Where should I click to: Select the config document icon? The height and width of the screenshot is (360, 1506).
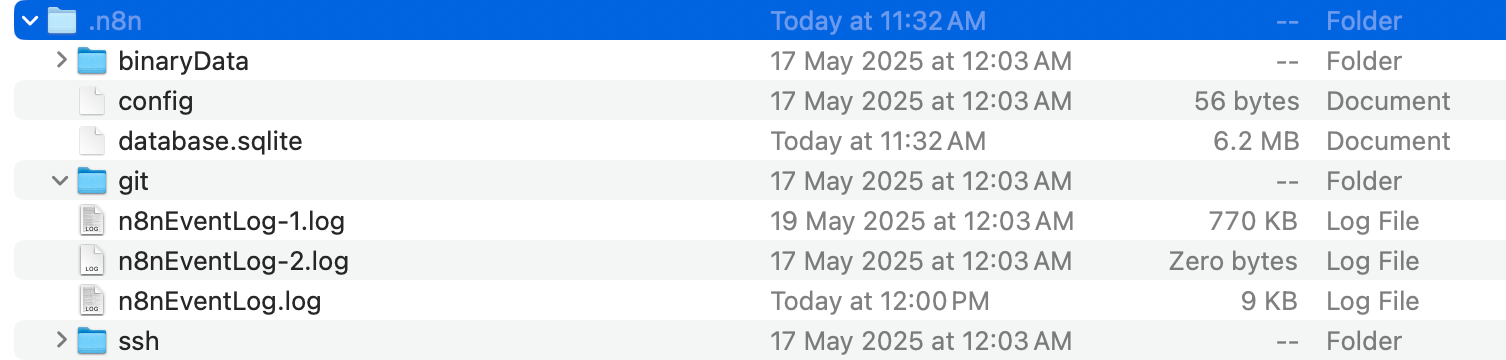[92, 101]
